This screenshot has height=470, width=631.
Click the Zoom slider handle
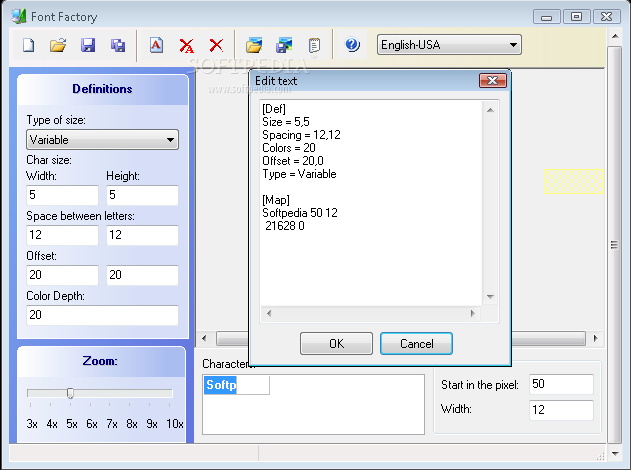pos(70,393)
